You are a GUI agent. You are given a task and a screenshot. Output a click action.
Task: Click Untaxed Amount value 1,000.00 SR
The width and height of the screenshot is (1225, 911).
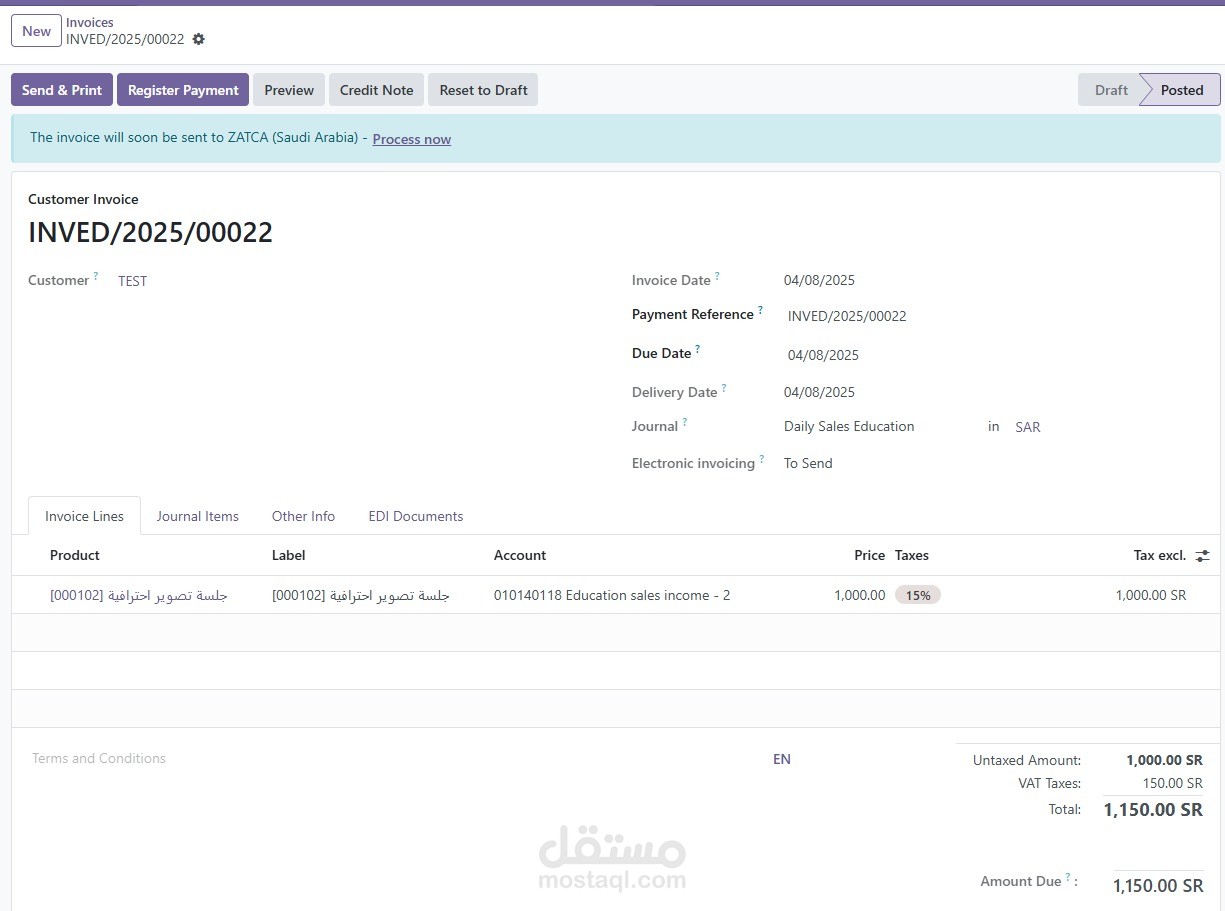point(1164,760)
